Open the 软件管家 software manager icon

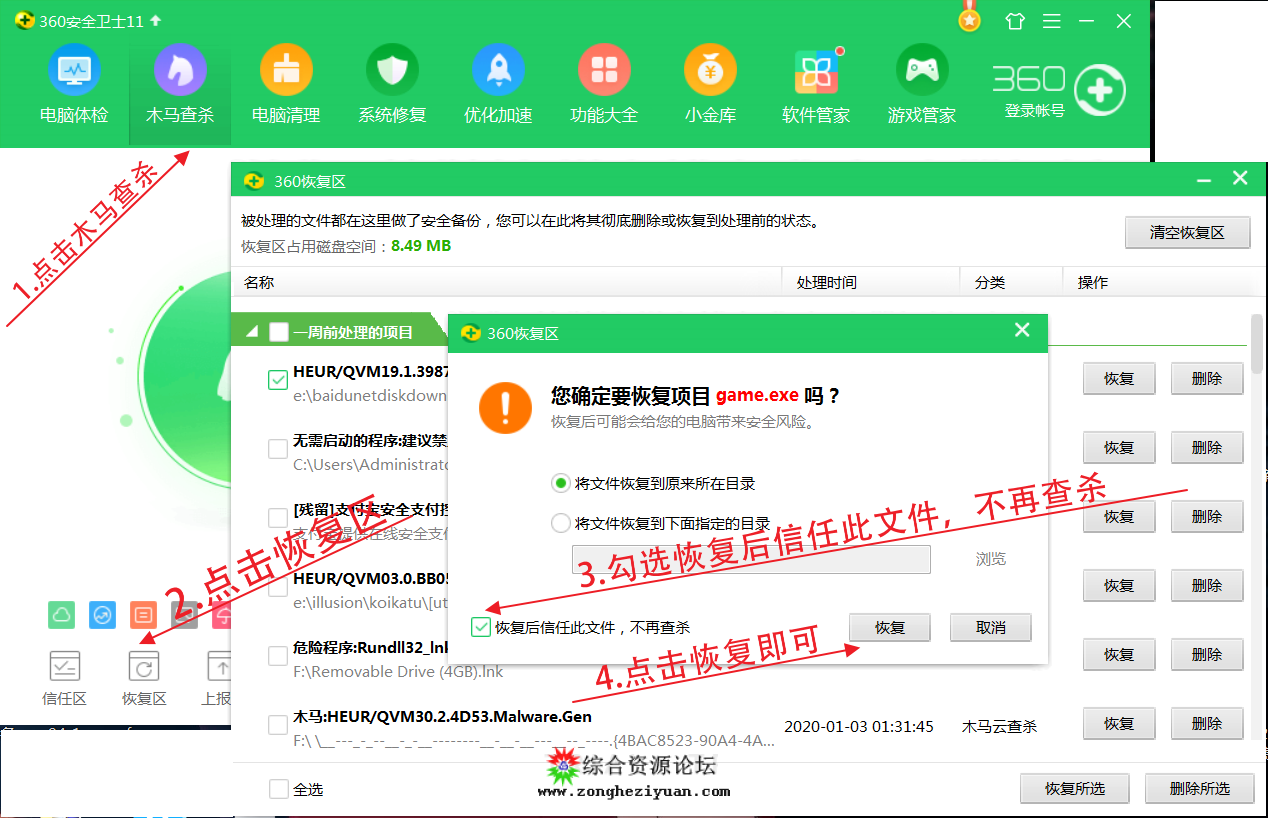click(x=816, y=70)
